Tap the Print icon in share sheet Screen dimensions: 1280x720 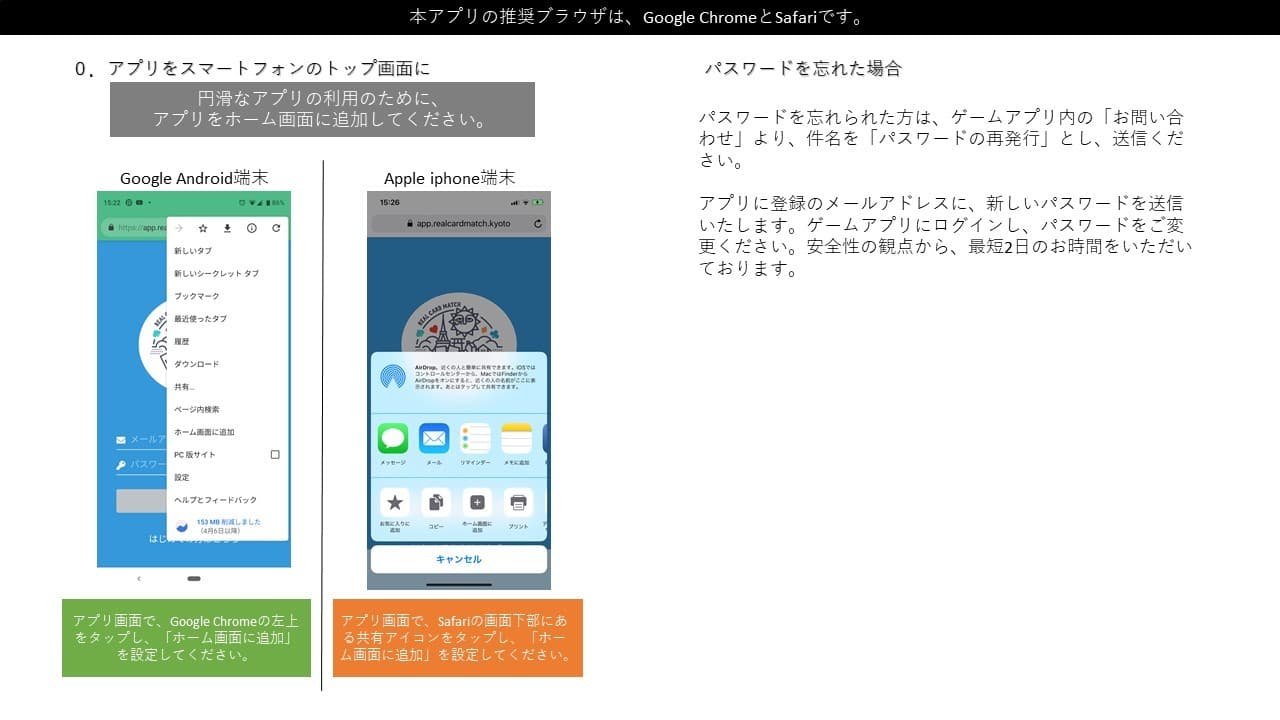tap(517, 502)
